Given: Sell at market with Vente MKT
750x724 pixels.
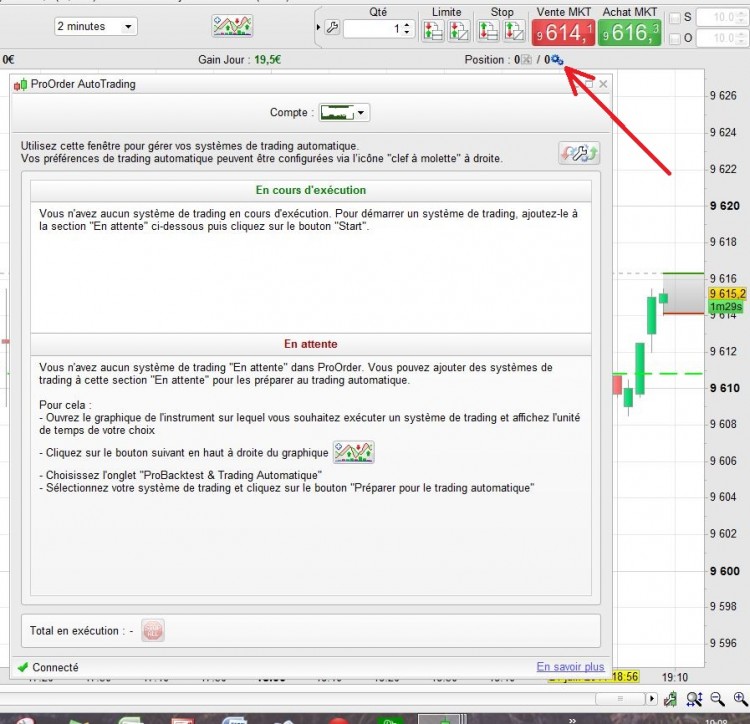Looking at the screenshot, I should tap(563, 33).
